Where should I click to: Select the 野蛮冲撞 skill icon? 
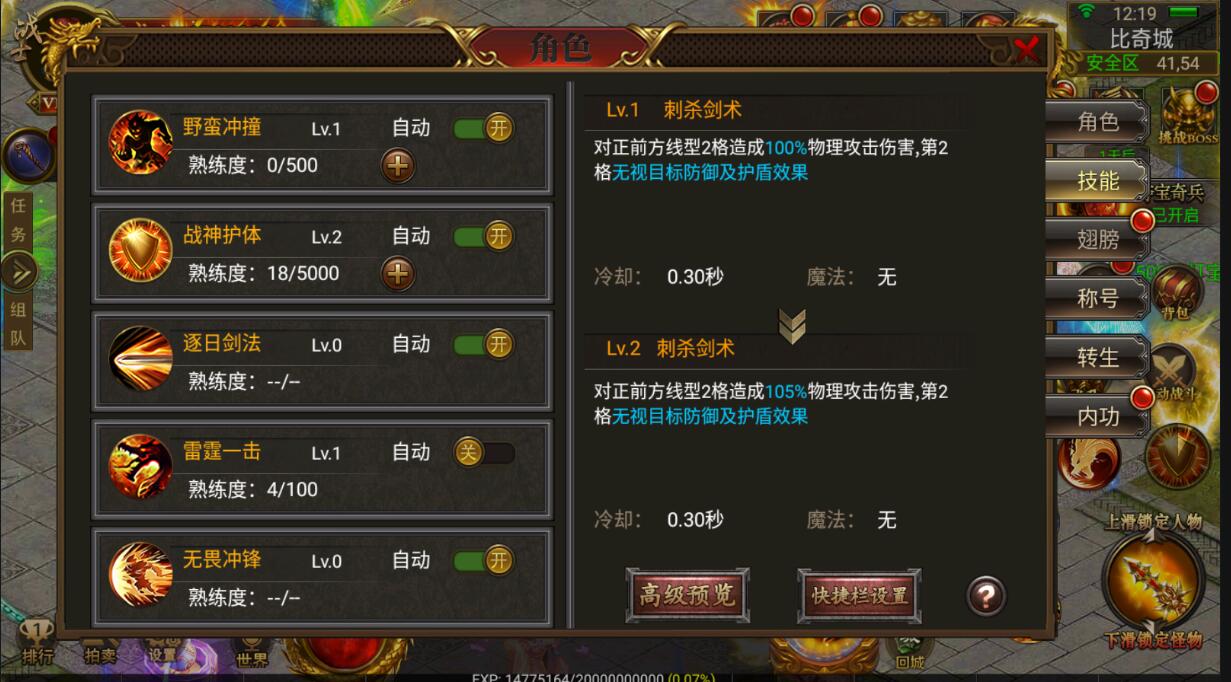click(x=141, y=142)
